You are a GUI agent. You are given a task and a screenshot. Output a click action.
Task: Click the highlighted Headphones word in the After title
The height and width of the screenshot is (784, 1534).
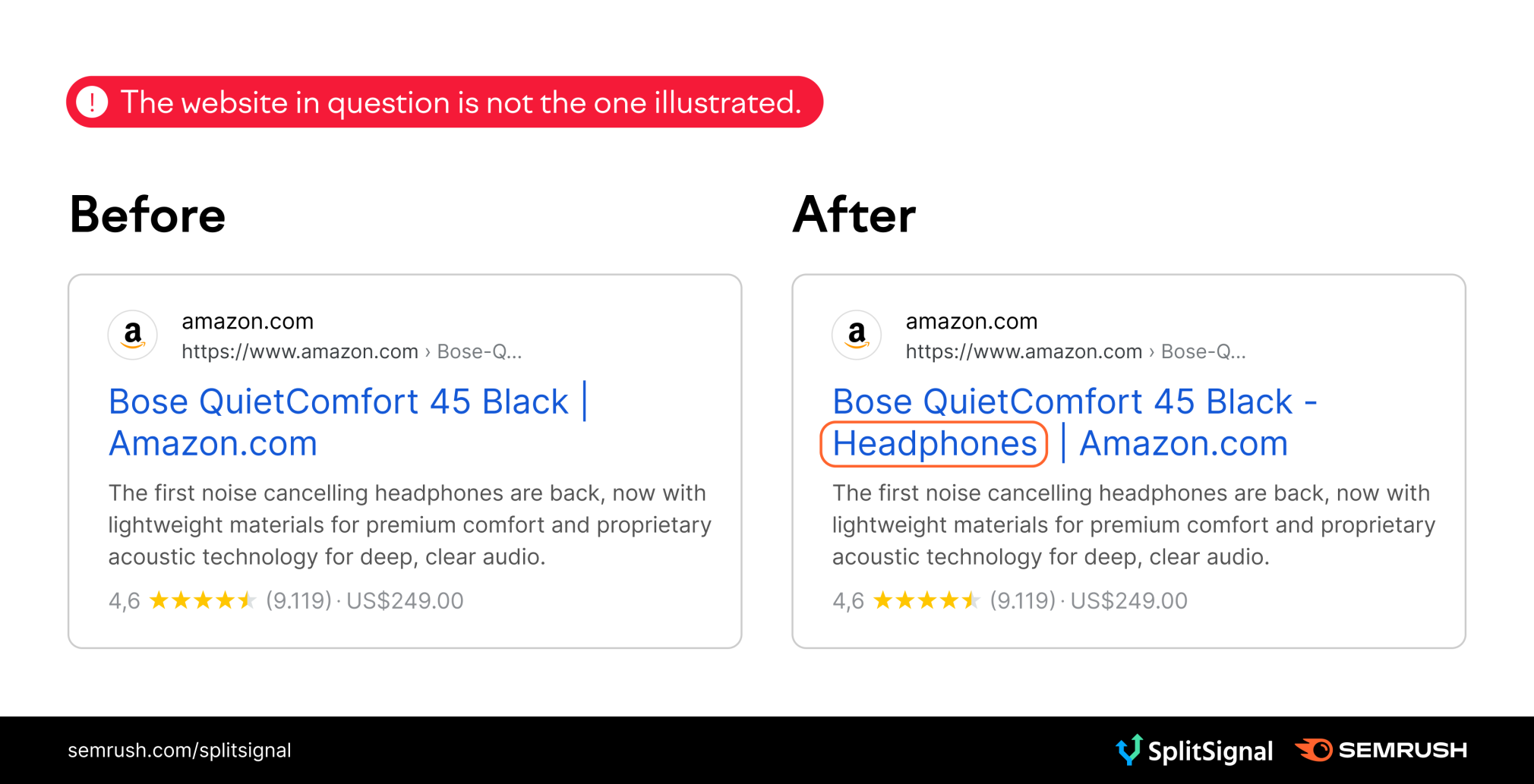(x=934, y=444)
